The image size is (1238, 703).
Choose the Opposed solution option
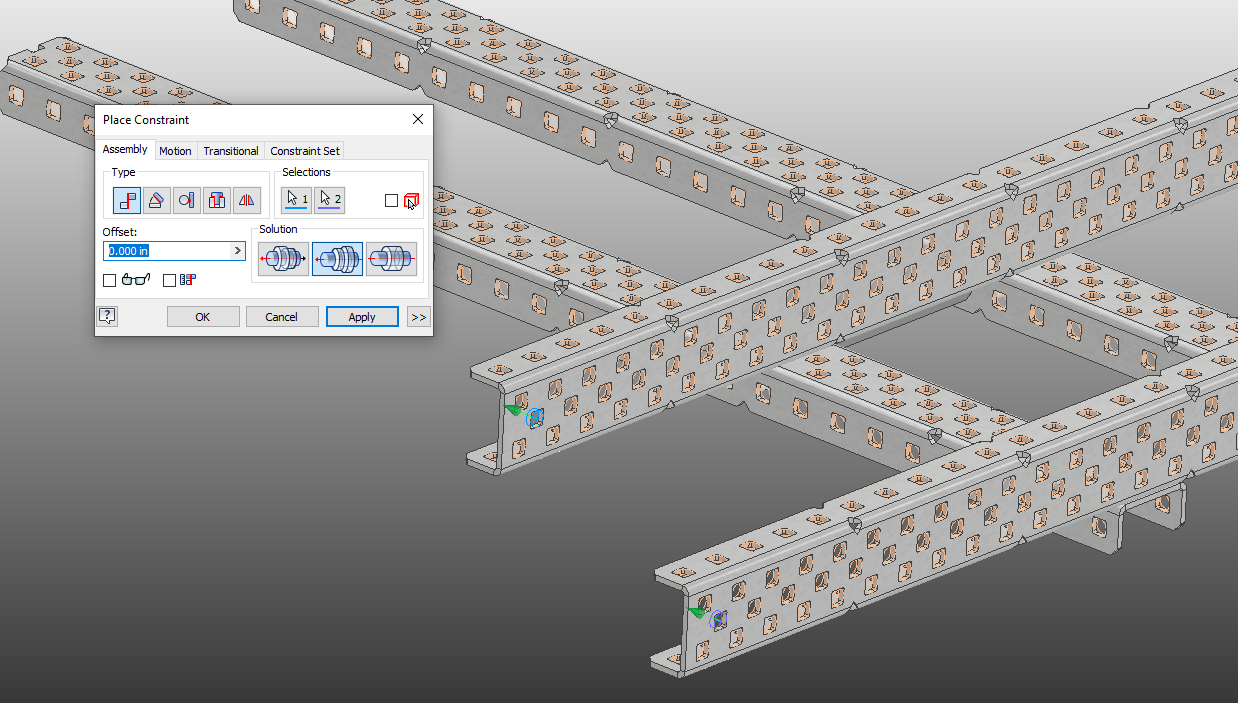click(x=283, y=259)
